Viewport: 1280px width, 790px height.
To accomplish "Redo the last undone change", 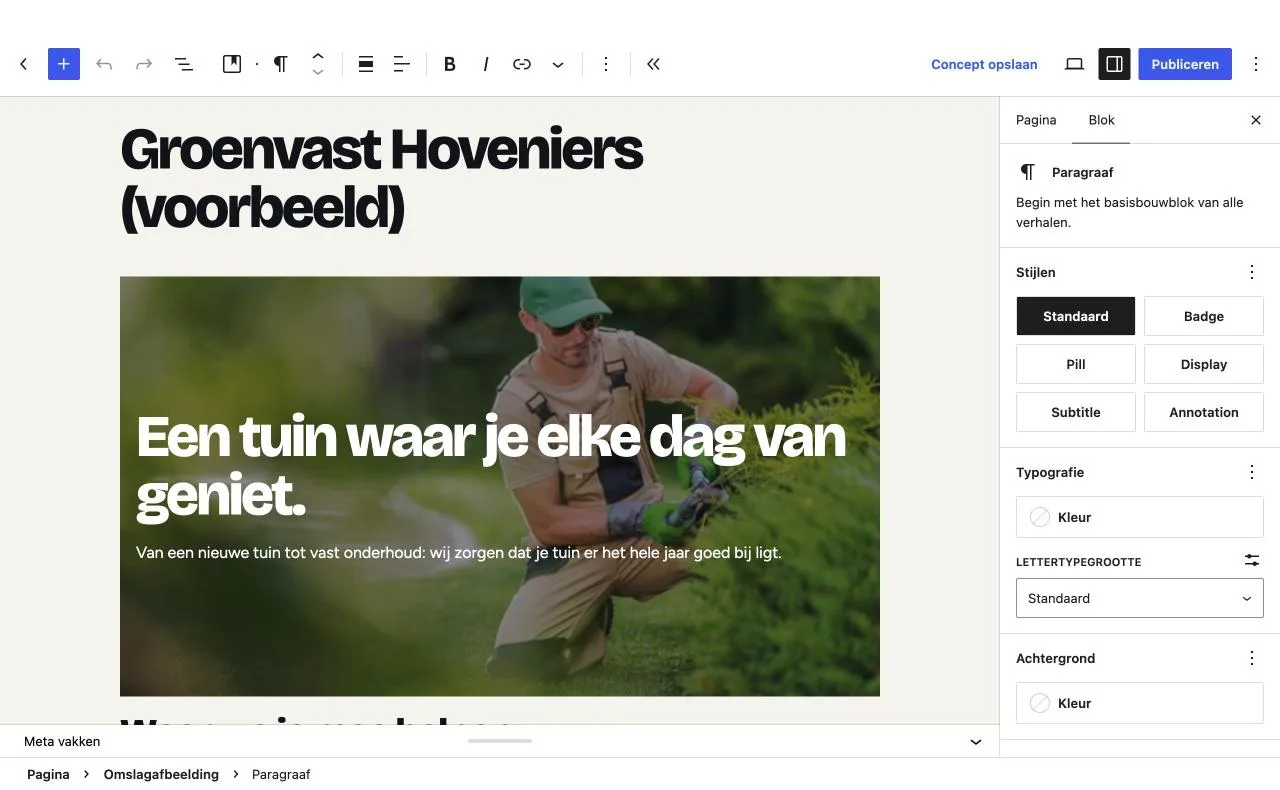I will pyautogui.click(x=144, y=64).
